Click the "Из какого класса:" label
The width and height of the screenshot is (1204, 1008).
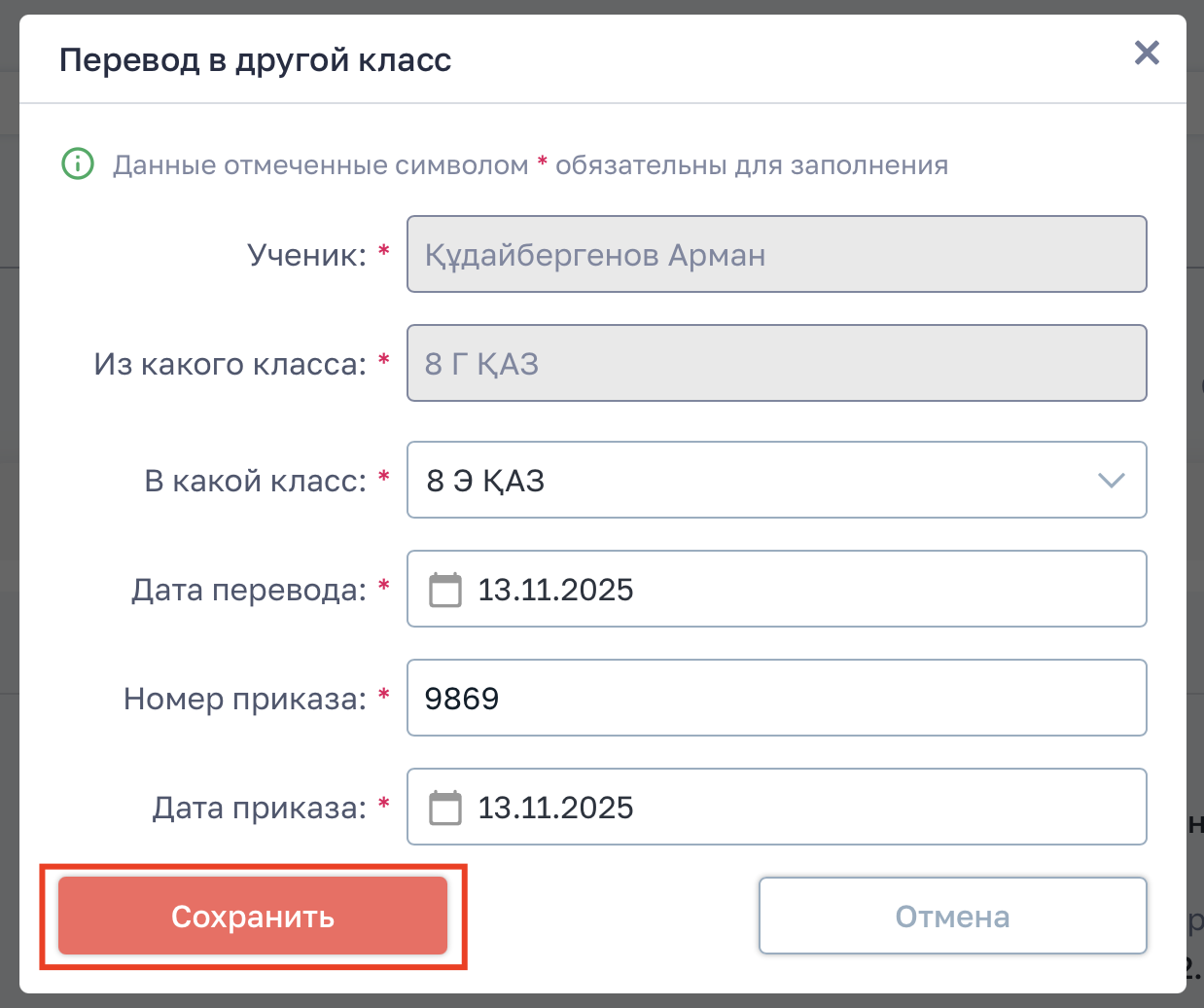(230, 364)
